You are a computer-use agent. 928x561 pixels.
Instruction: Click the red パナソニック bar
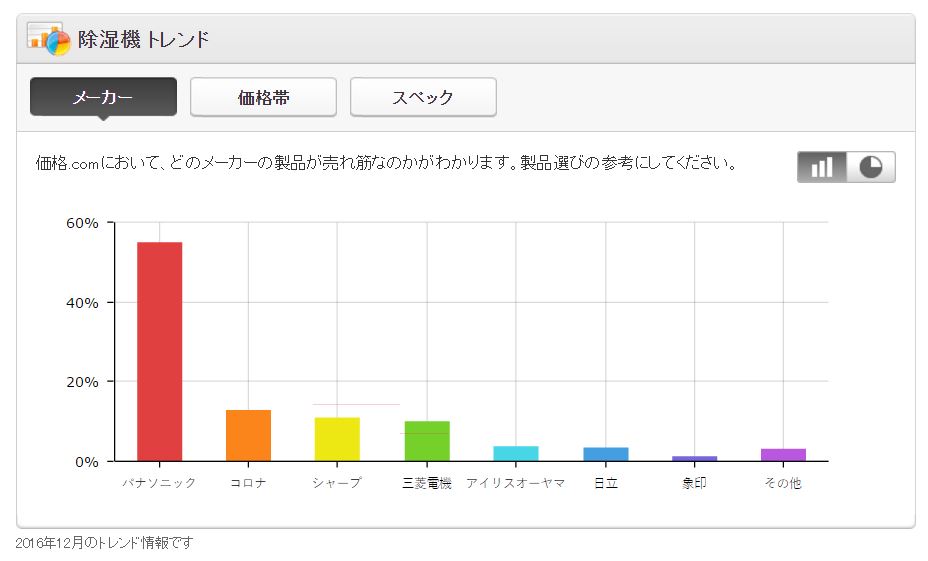159,352
